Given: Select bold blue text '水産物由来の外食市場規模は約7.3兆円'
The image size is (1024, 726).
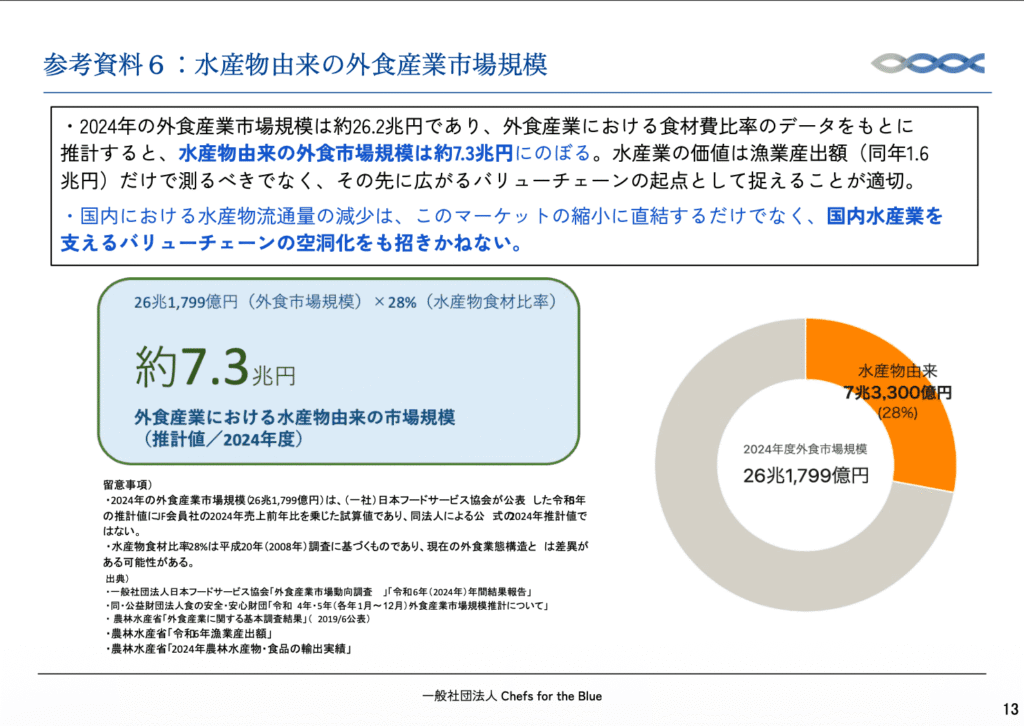Looking at the screenshot, I should pos(345,153).
